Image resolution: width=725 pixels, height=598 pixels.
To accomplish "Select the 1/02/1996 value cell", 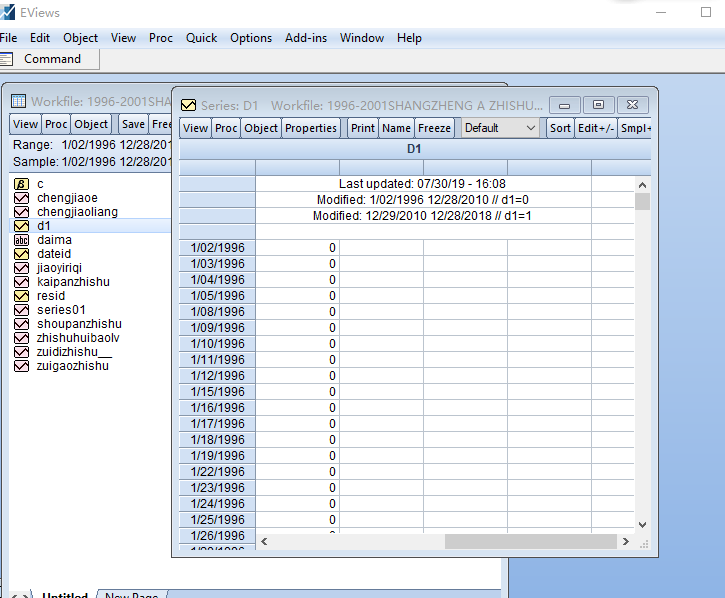I will point(297,248).
